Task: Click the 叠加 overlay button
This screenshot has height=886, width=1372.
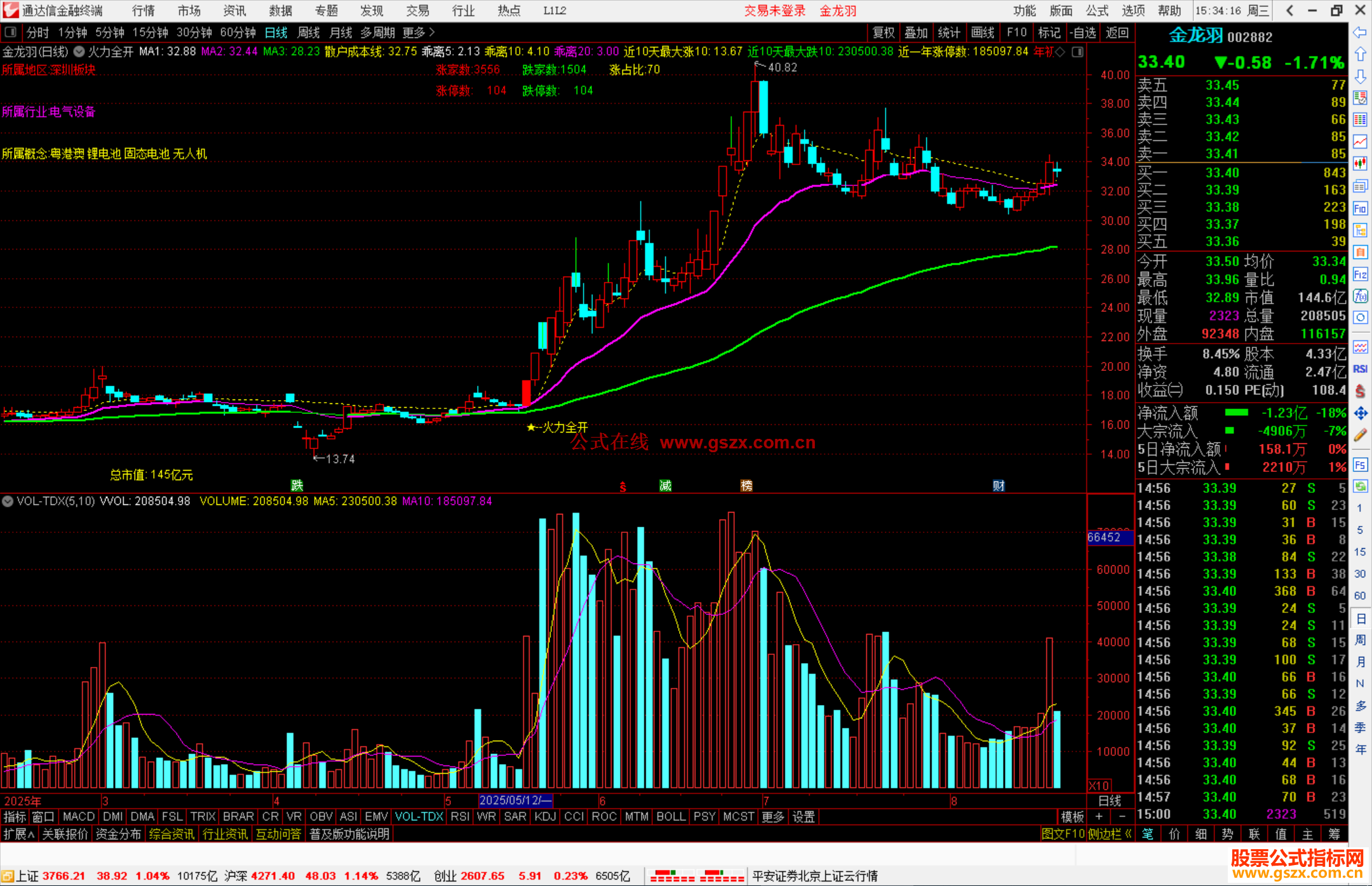Action: coord(916,32)
